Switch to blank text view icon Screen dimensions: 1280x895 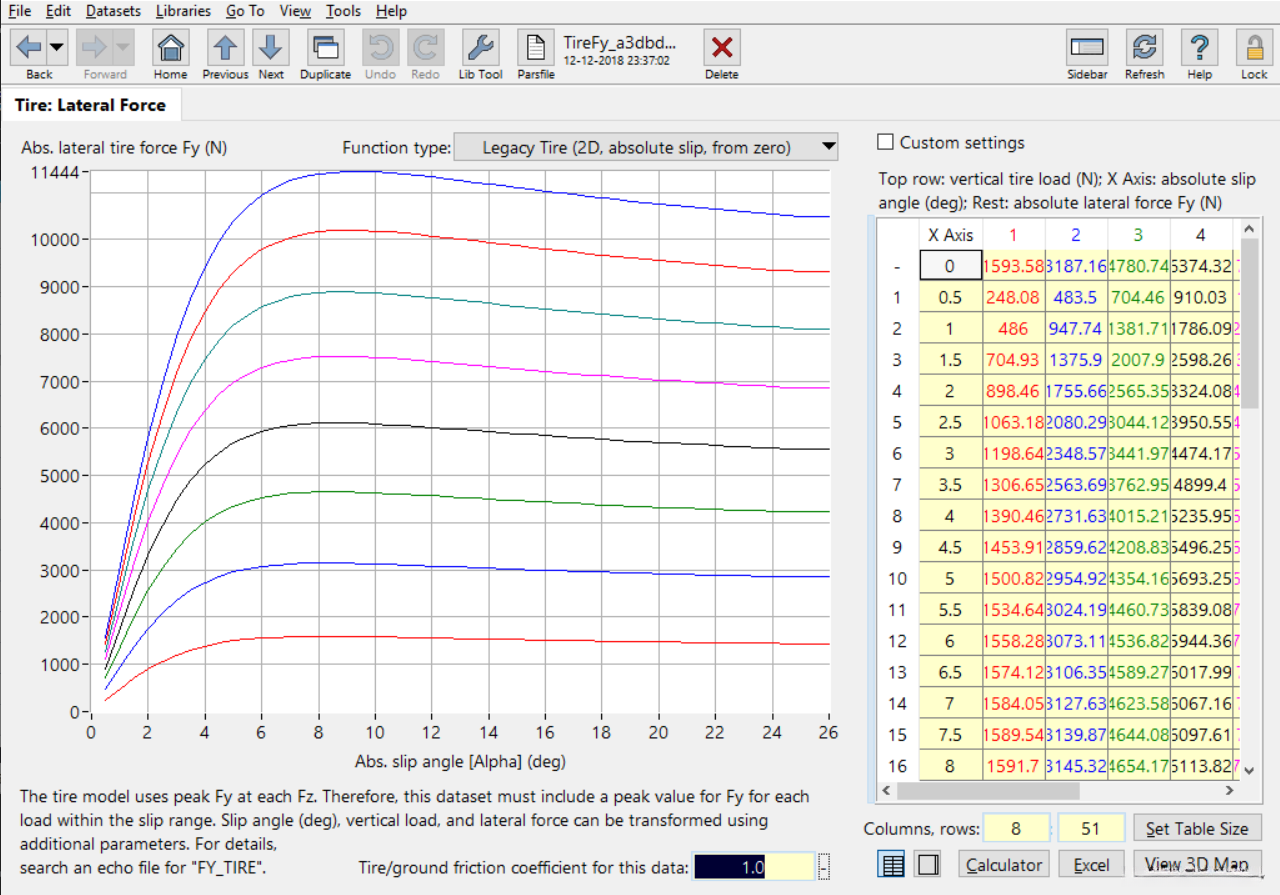point(927,864)
